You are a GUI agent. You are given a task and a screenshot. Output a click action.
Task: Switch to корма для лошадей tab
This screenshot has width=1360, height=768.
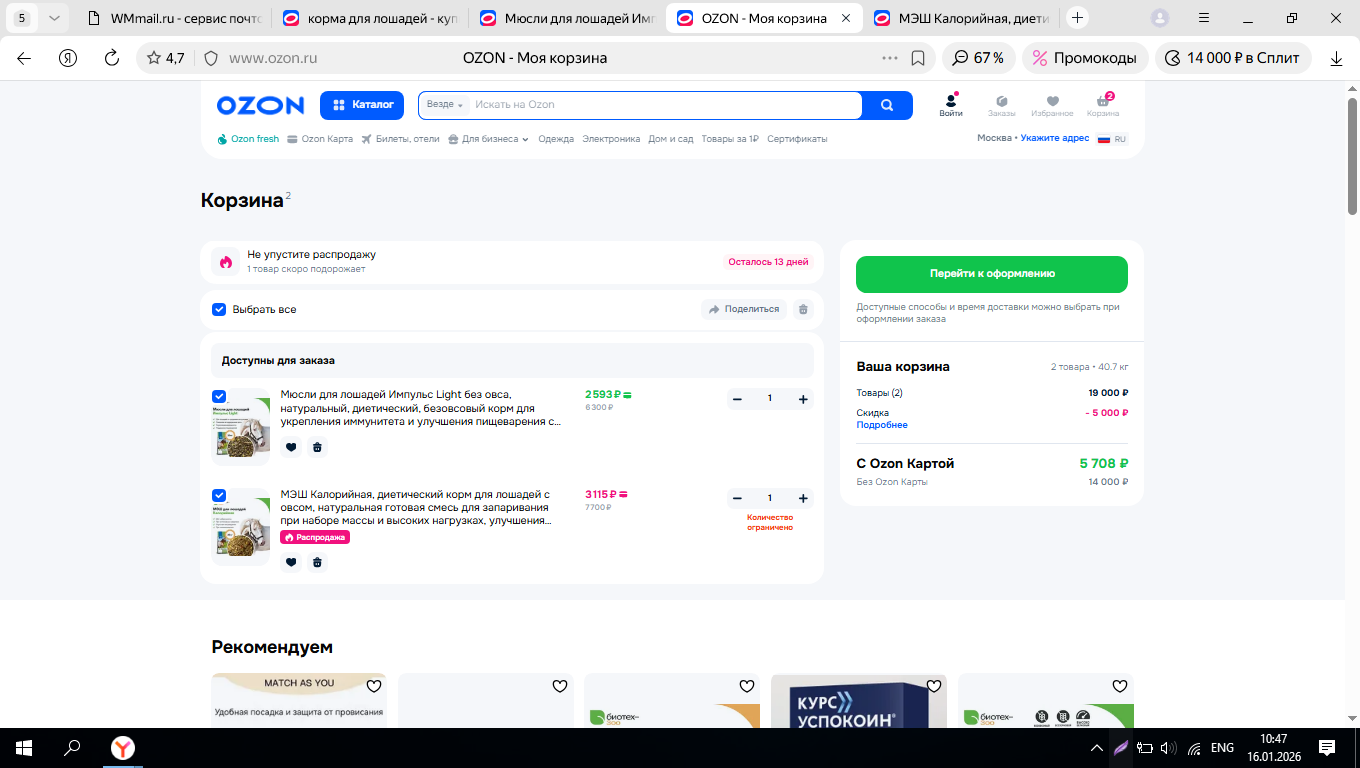click(x=369, y=18)
